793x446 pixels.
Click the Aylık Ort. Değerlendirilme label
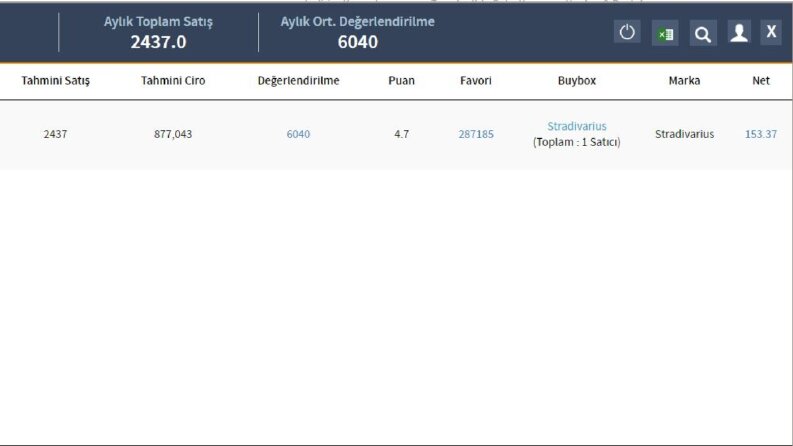pyautogui.click(x=358, y=22)
